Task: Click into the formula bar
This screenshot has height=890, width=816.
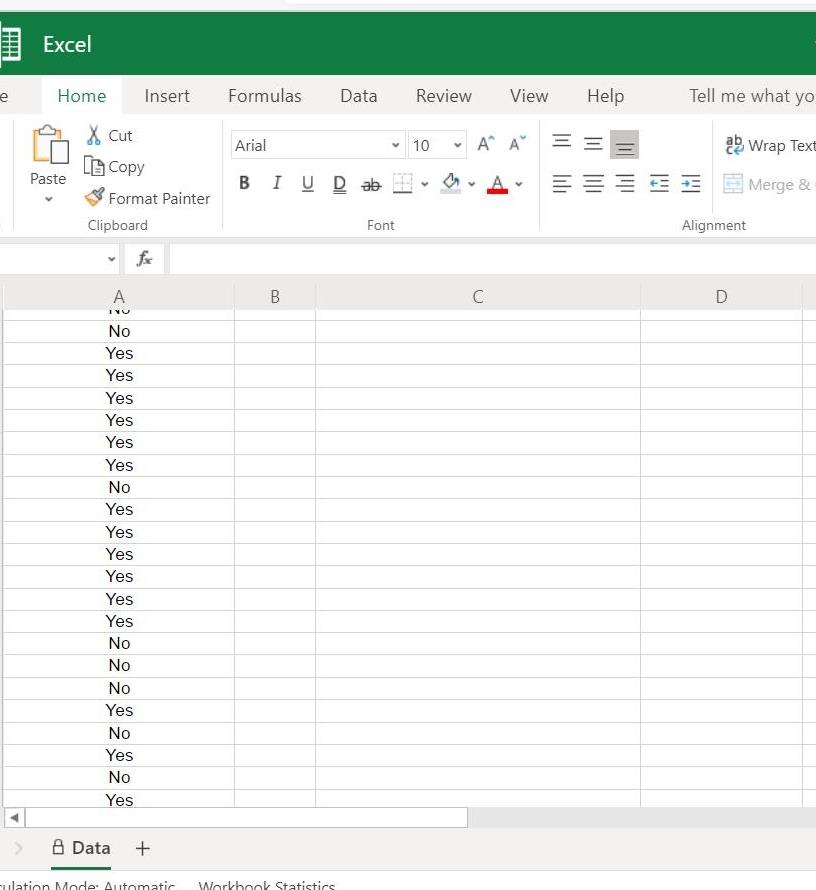Action: tap(493, 259)
